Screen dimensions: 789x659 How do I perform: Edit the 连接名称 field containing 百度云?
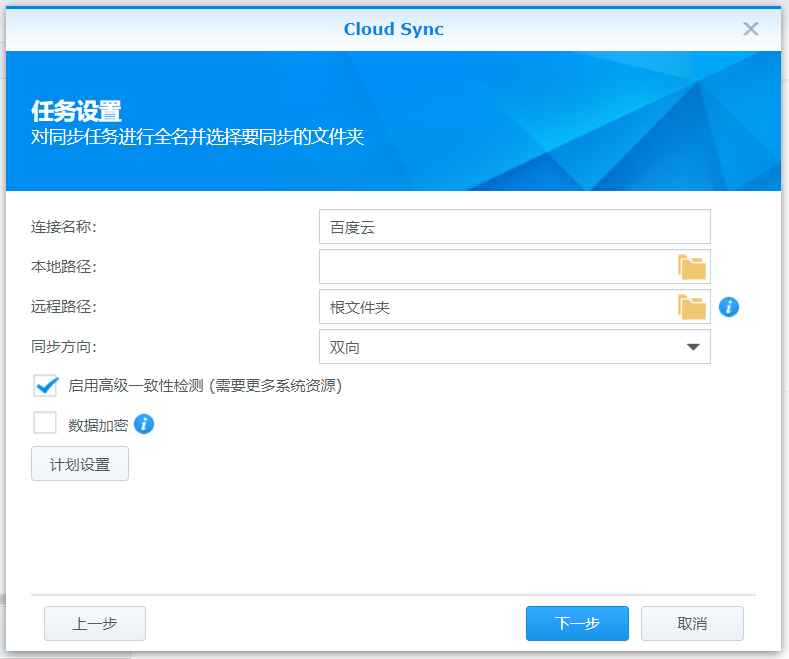(x=515, y=227)
